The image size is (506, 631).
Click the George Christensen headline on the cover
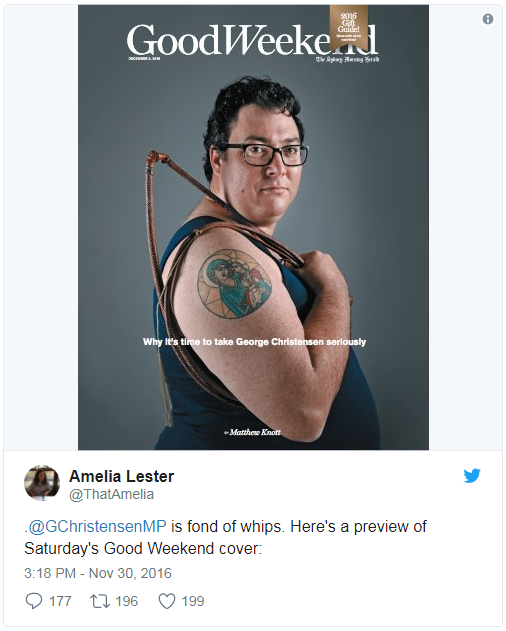coord(254,342)
